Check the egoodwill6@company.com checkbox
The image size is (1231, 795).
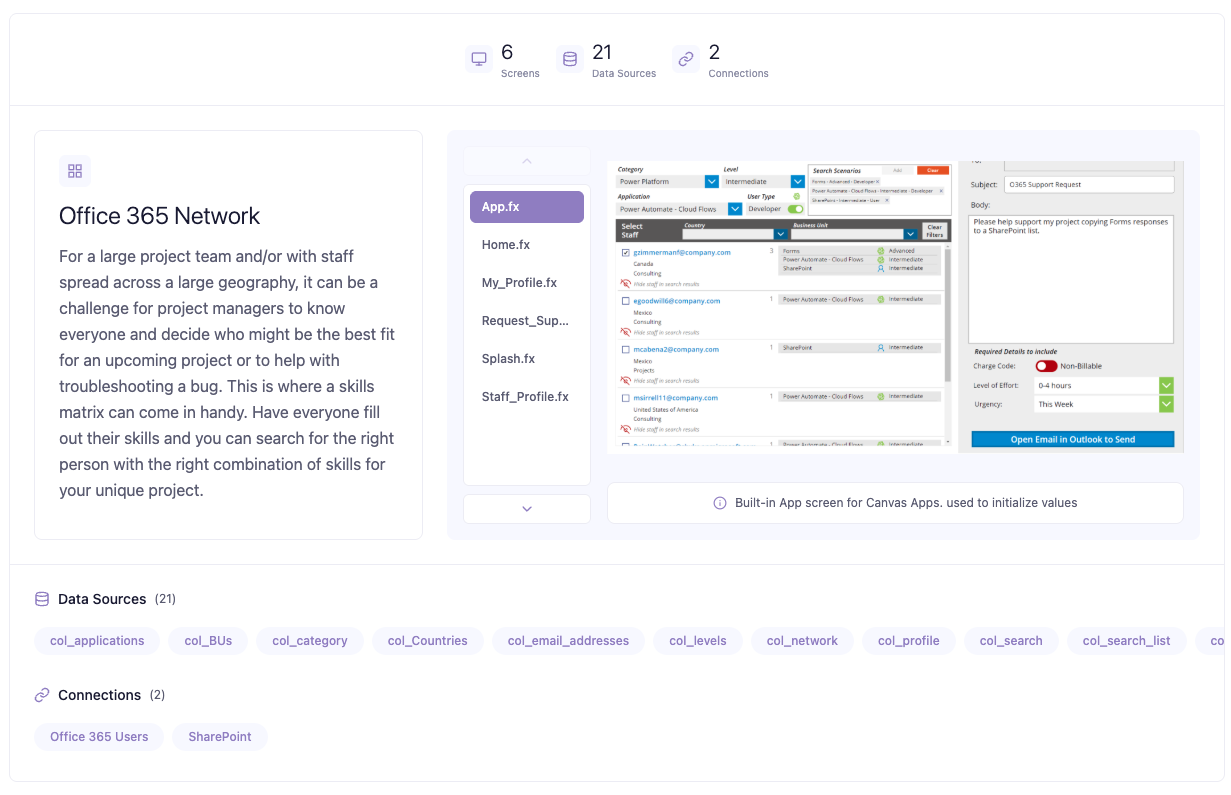[x=626, y=301]
